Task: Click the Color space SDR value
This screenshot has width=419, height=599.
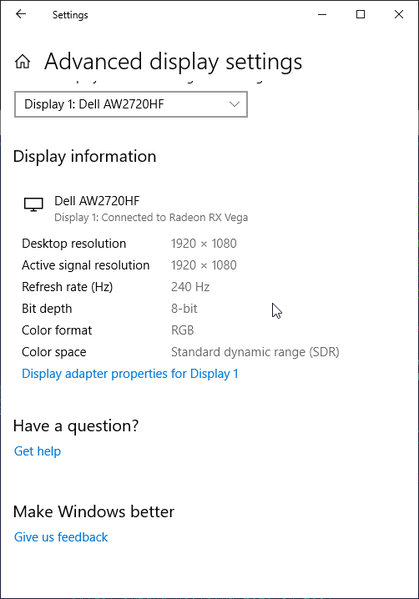Action: pos(255,352)
